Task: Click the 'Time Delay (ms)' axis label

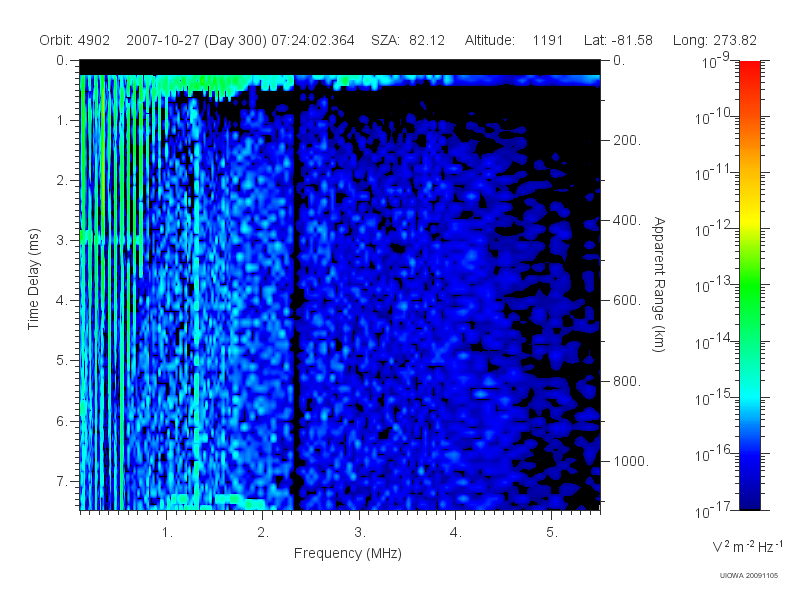Action: (33, 279)
